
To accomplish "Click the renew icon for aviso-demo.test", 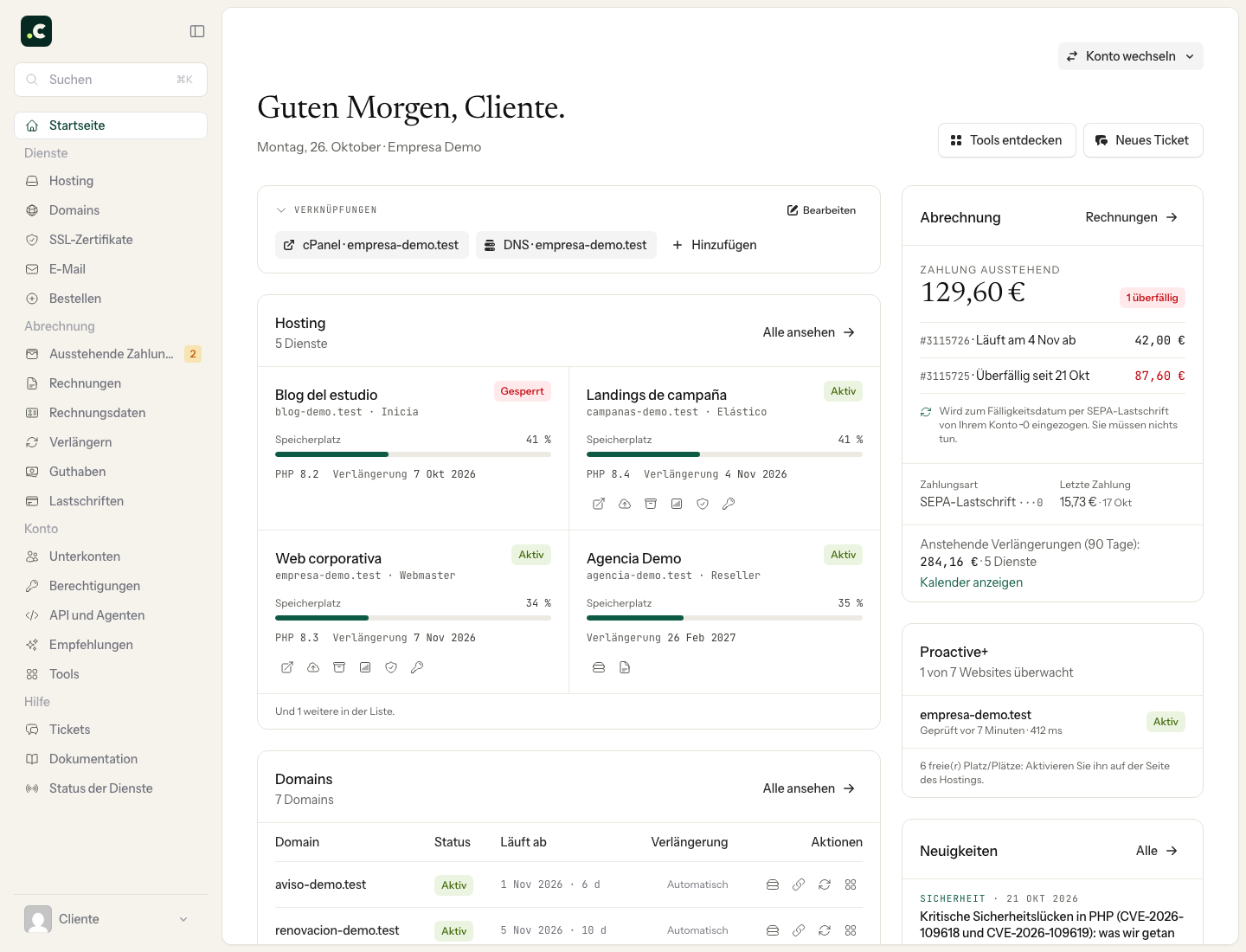I will pos(825,884).
